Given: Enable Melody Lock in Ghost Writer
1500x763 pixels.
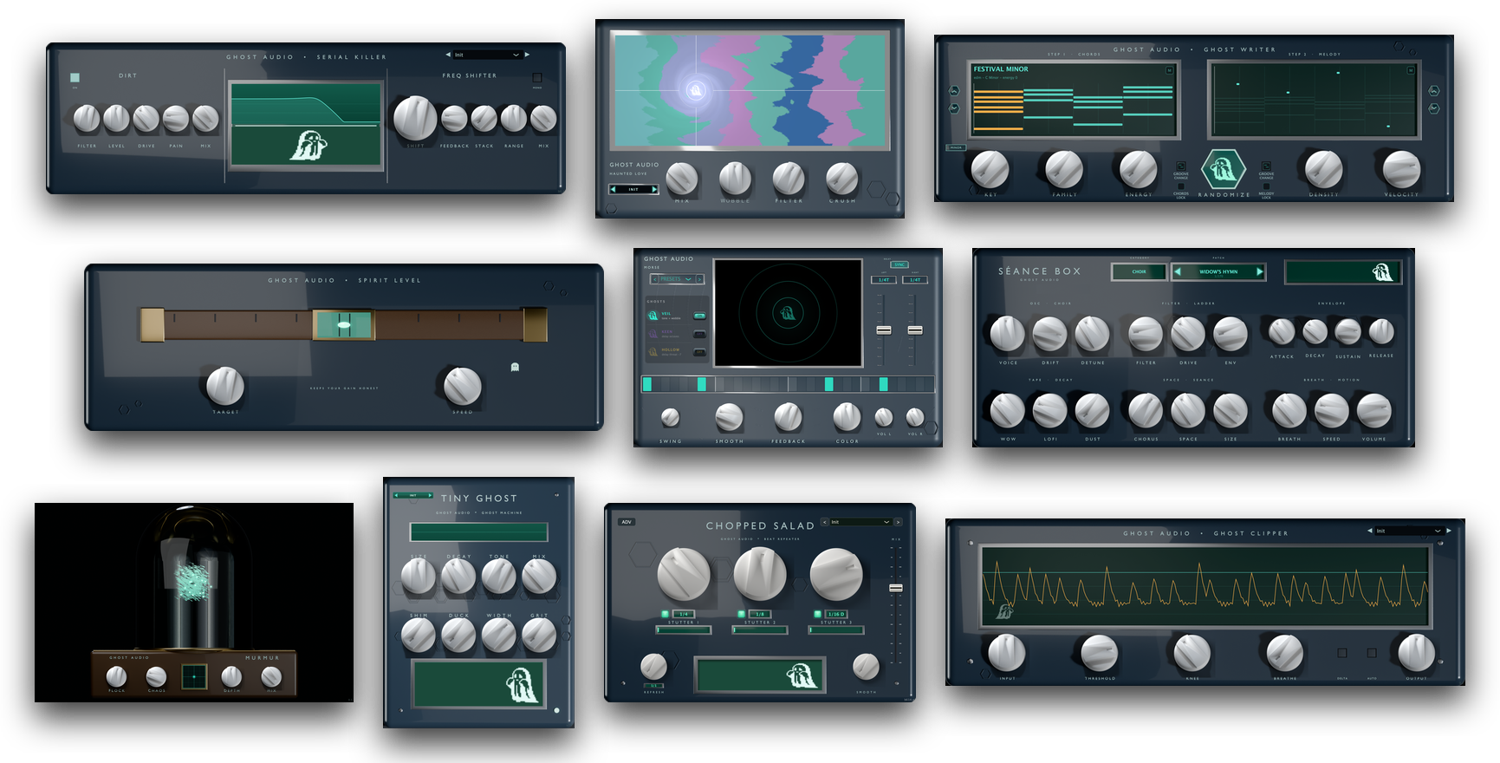Looking at the screenshot, I should (x=1266, y=186).
